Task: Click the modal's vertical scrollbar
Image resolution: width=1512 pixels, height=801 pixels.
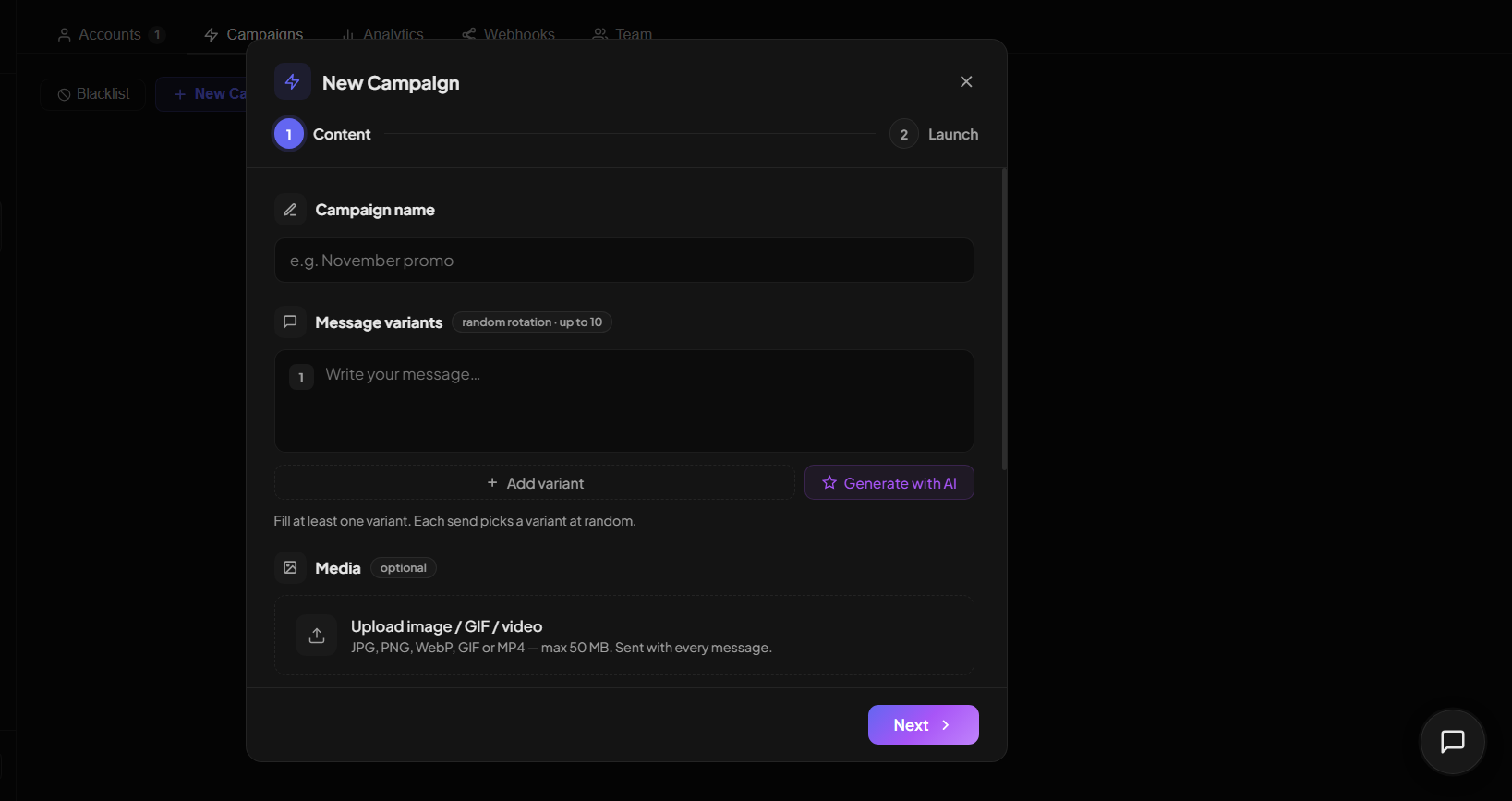Action: (1004, 319)
